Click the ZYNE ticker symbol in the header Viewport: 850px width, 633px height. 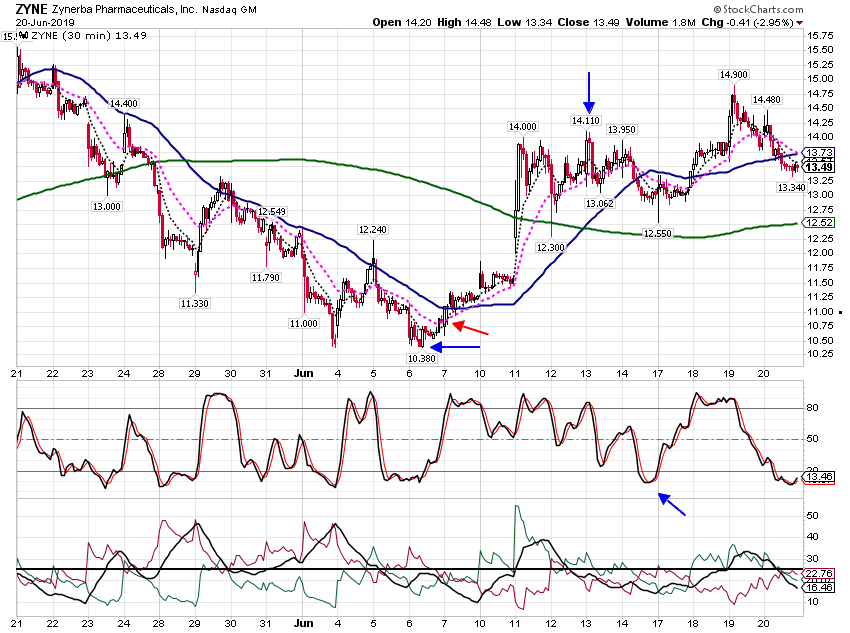31,9
